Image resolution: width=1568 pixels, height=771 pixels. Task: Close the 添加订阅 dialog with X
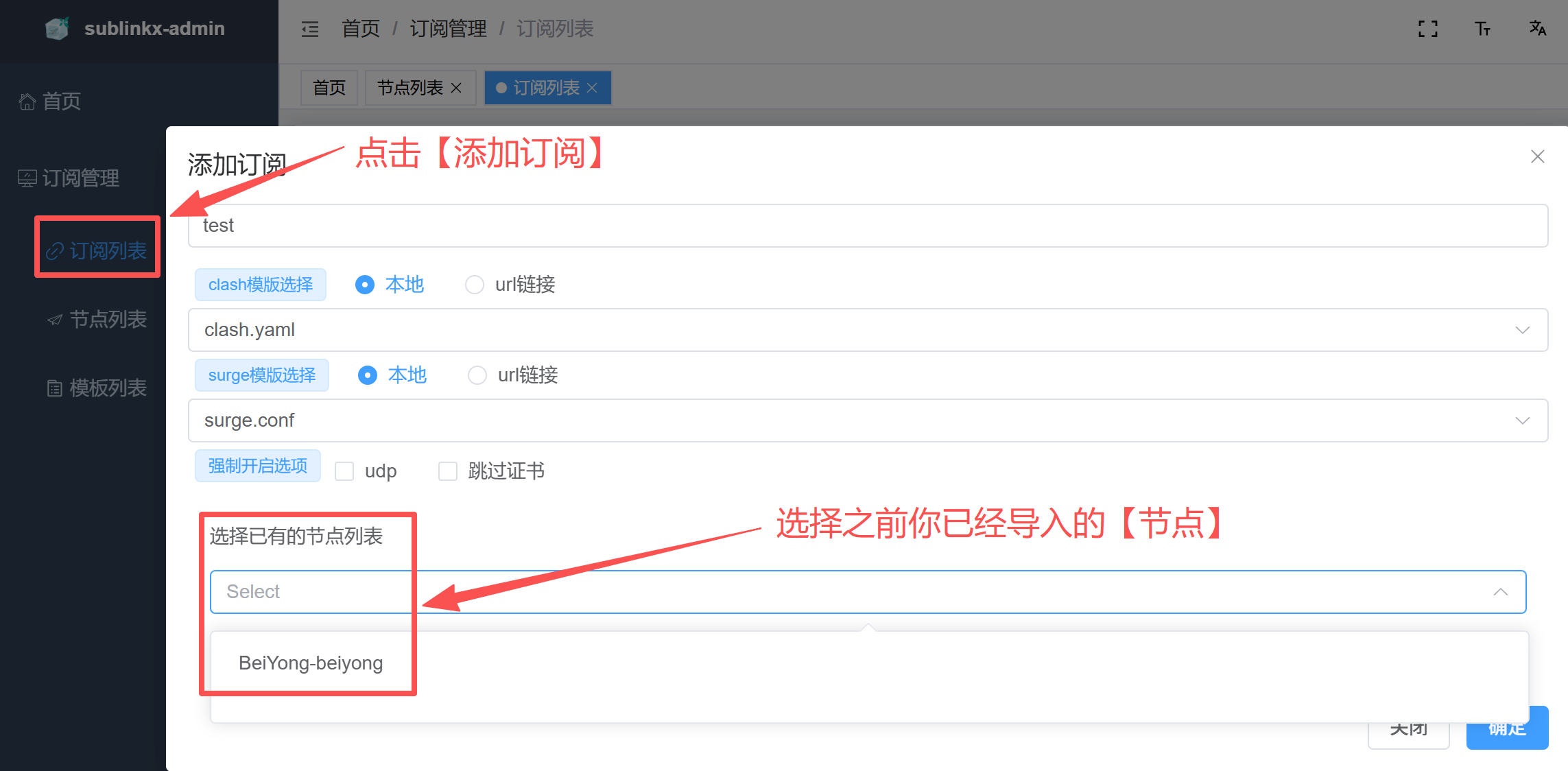1537,156
